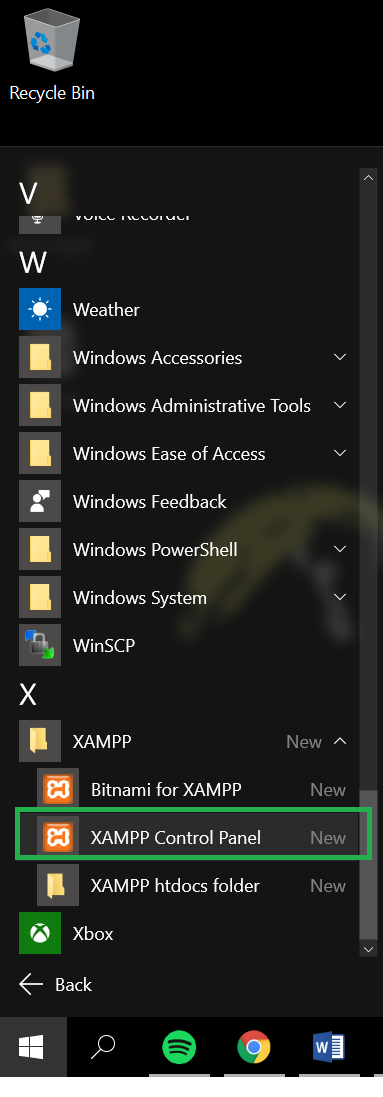Select the letter W section header
Viewport: 383px width, 1097px height.
33,263
